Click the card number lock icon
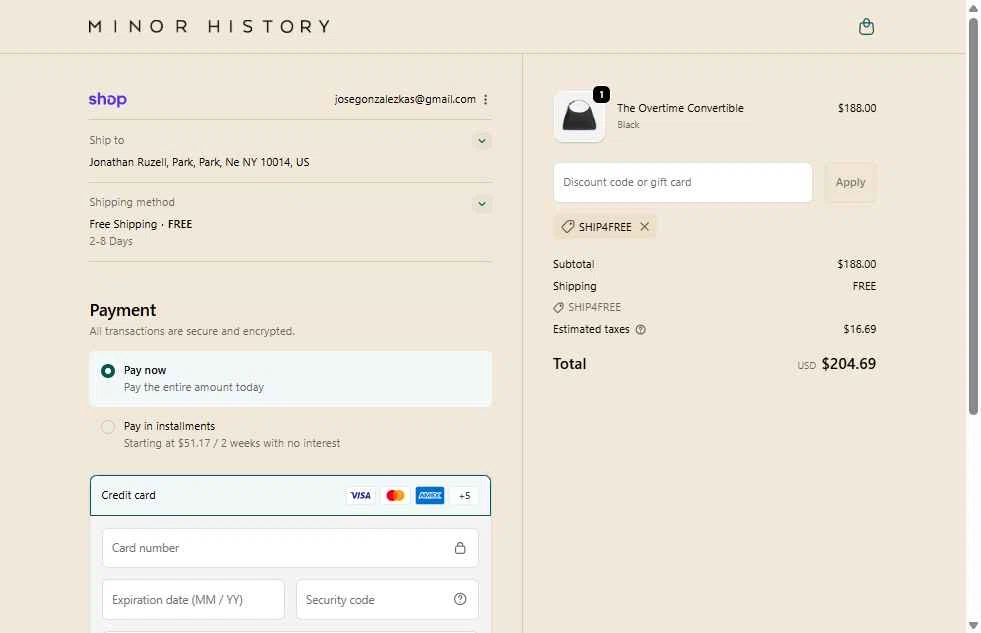 tap(460, 548)
